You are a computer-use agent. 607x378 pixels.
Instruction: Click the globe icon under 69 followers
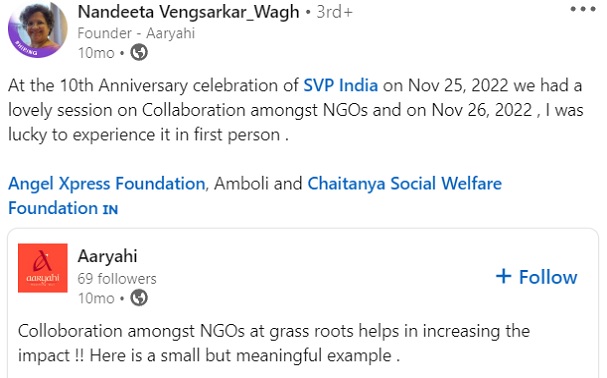point(139,298)
